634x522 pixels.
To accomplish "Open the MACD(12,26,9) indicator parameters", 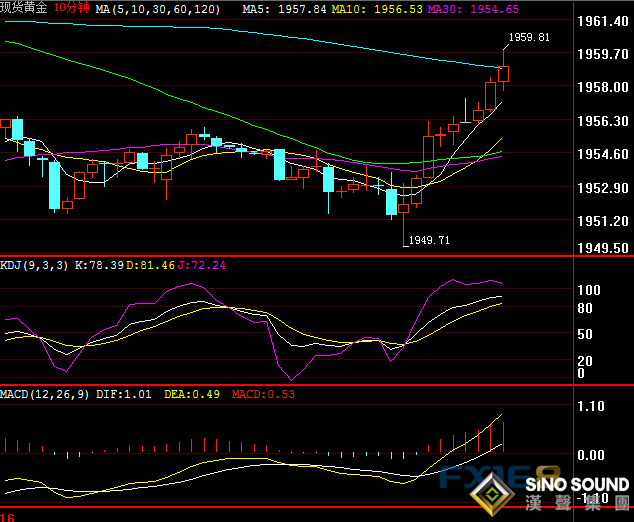I will coord(45,394).
